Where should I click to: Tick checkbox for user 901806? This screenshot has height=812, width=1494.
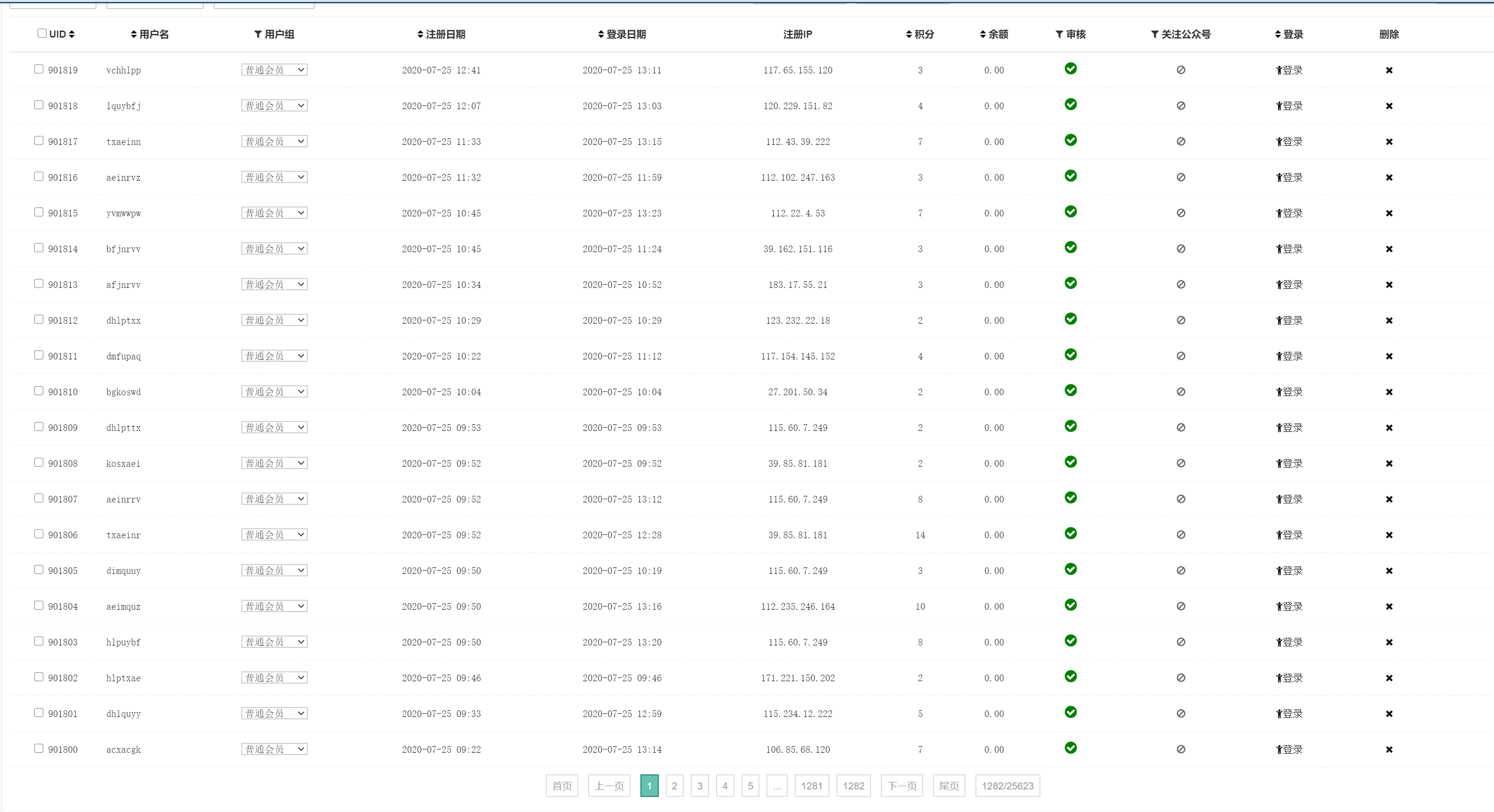pyautogui.click(x=39, y=534)
